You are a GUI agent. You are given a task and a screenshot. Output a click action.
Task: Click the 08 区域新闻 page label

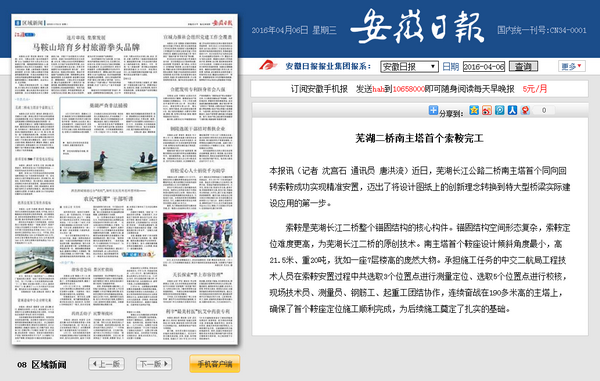click(41, 365)
